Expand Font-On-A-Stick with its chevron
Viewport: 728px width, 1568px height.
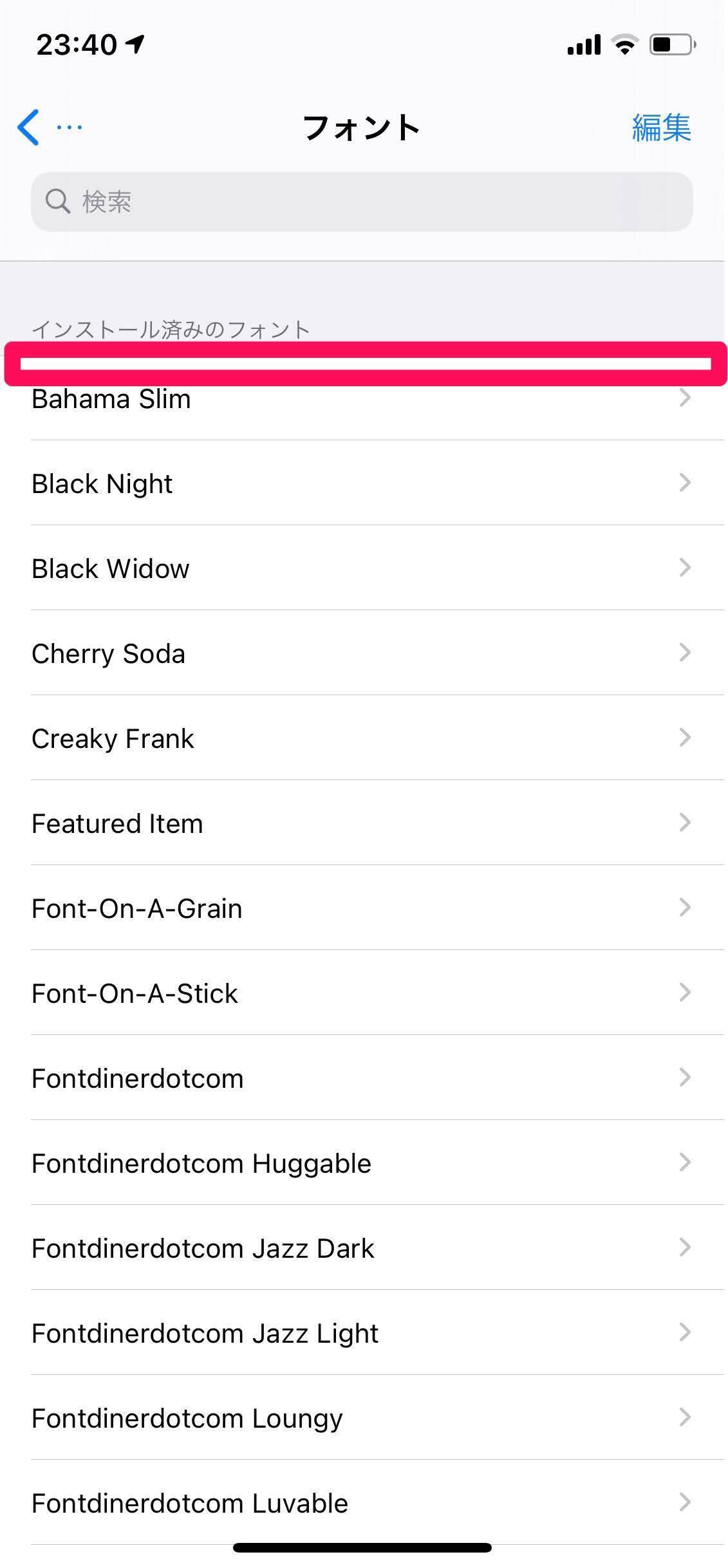685,993
